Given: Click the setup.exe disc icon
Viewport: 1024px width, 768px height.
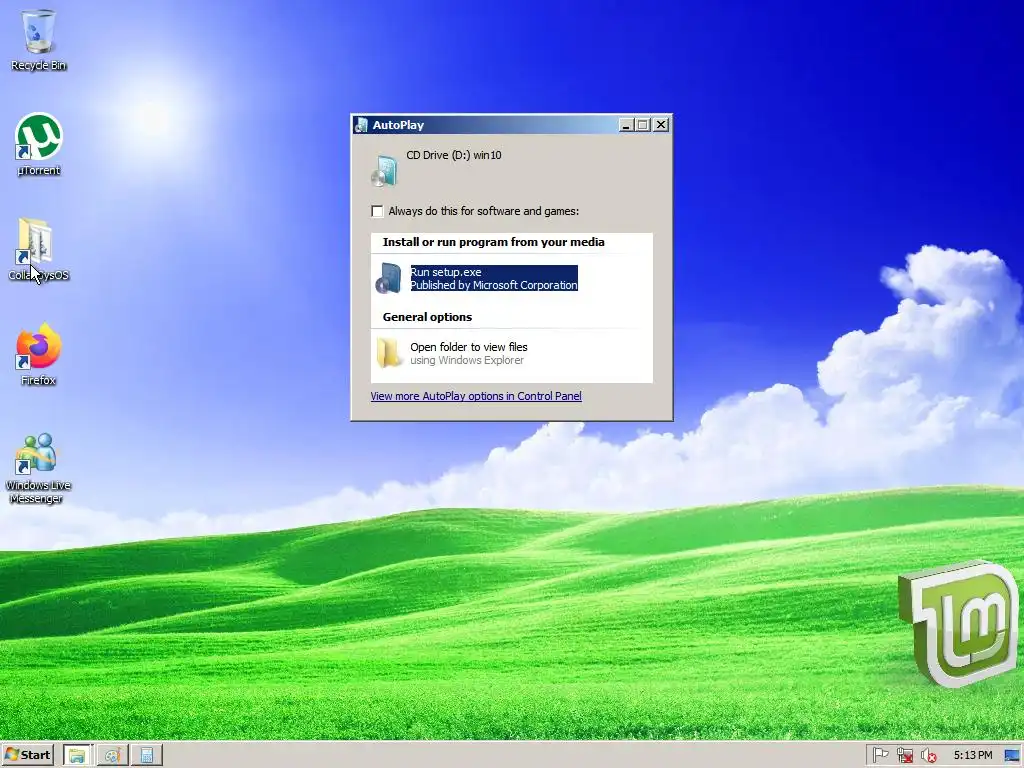Looking at the screenshot, I should [x=389, y=278].
